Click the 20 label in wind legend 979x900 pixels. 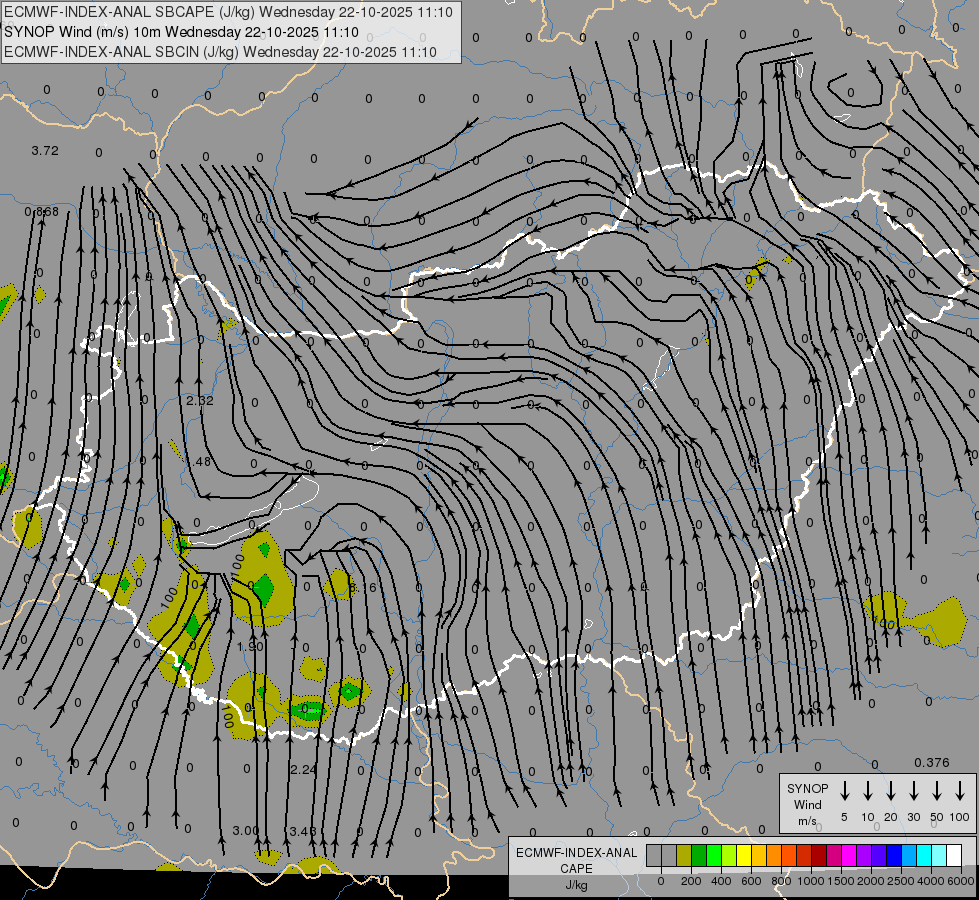(x=891, y=817)
